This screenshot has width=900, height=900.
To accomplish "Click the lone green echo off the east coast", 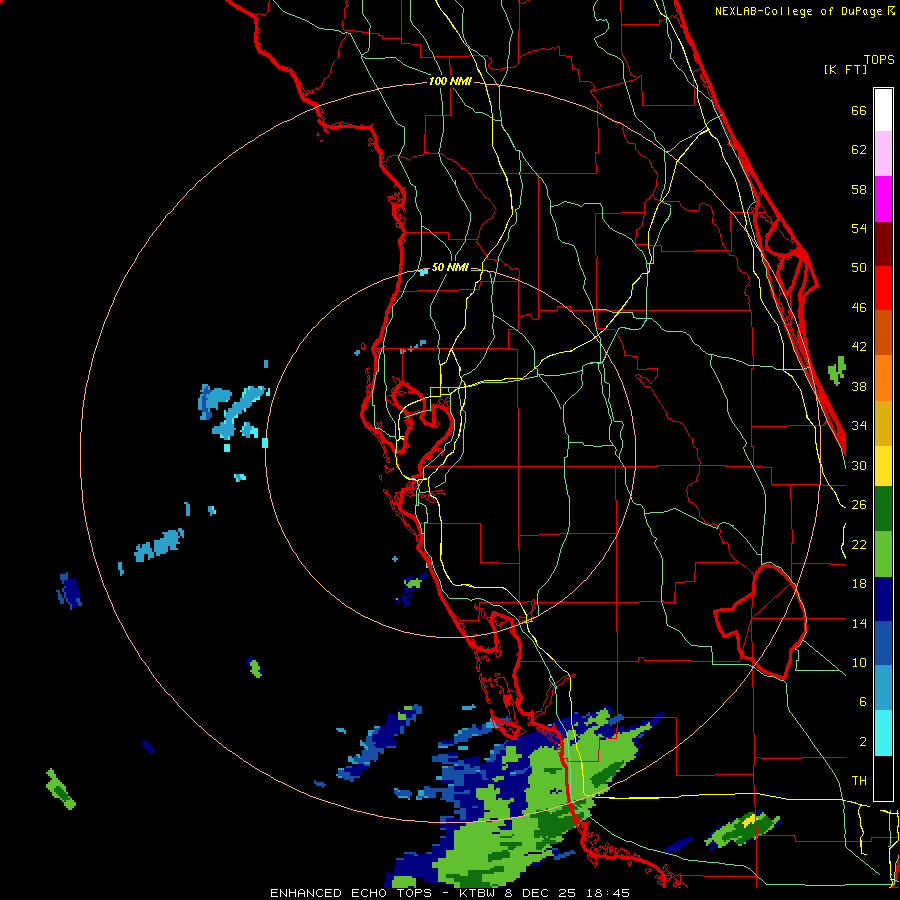I will pyautogui.click(x=837, y=370).
